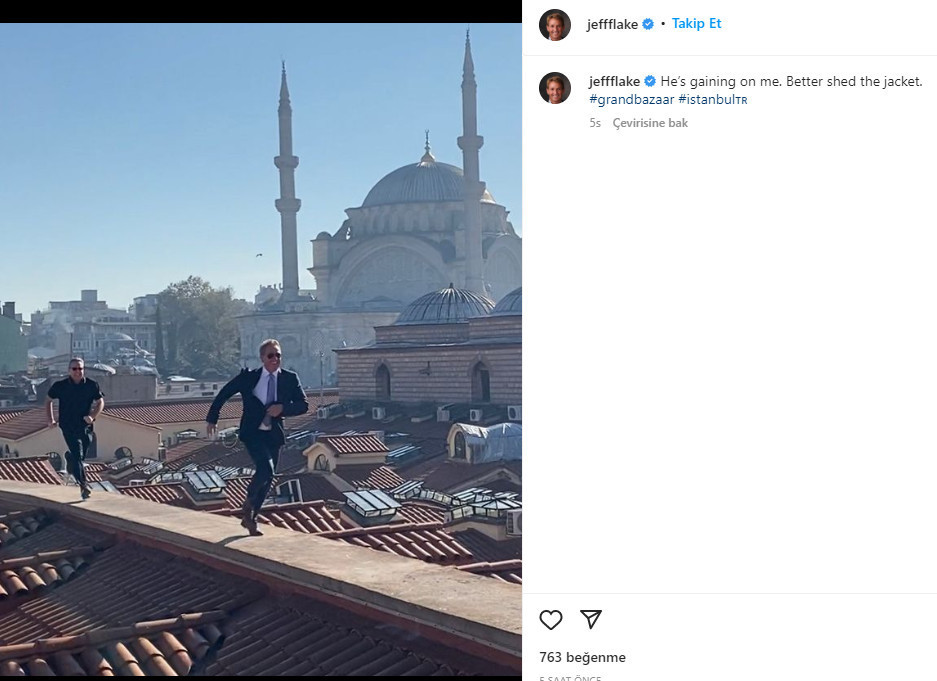Screen dimensions: 937x681
Task: Click the '5s' comment timestamp
Action: [x=595, y=123]
